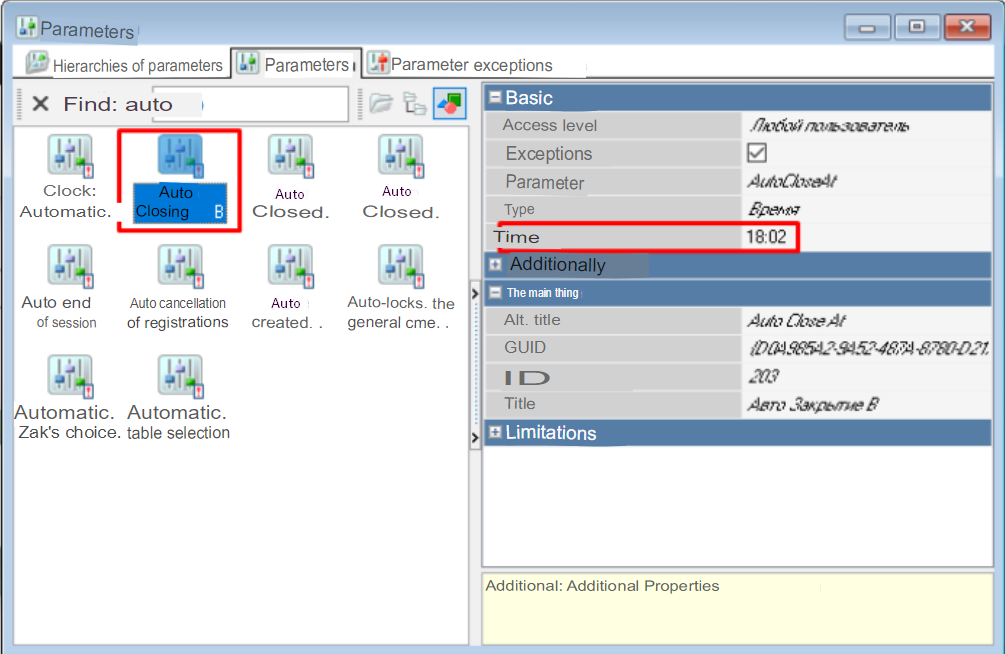Select the Auto-locks the general parameter icon
The width and height of the screenshot is (1005, 654).
(x=400, y=266)
